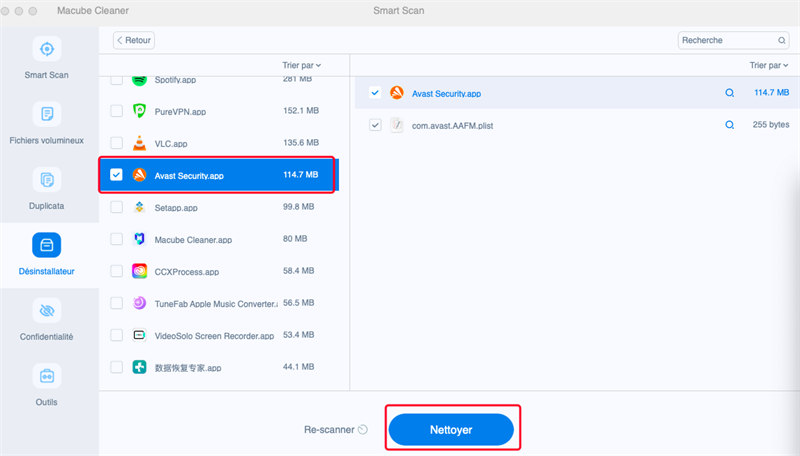Image resolution: width=800 pixels, height=456 pixels.
Task: Click the 152.1 MB size value
Action: (301, 111)
